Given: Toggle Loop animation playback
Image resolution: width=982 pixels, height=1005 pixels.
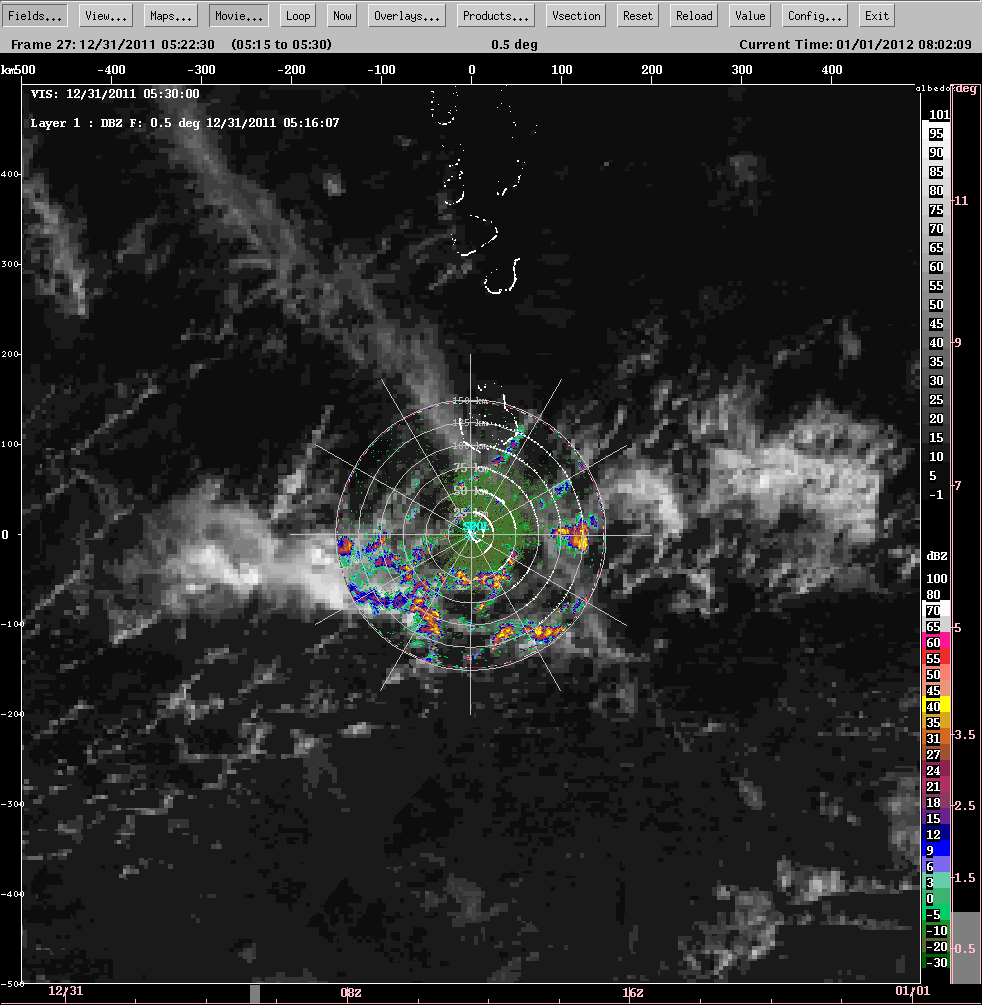Looking at the screenshot, I should [x=298, y=16].
